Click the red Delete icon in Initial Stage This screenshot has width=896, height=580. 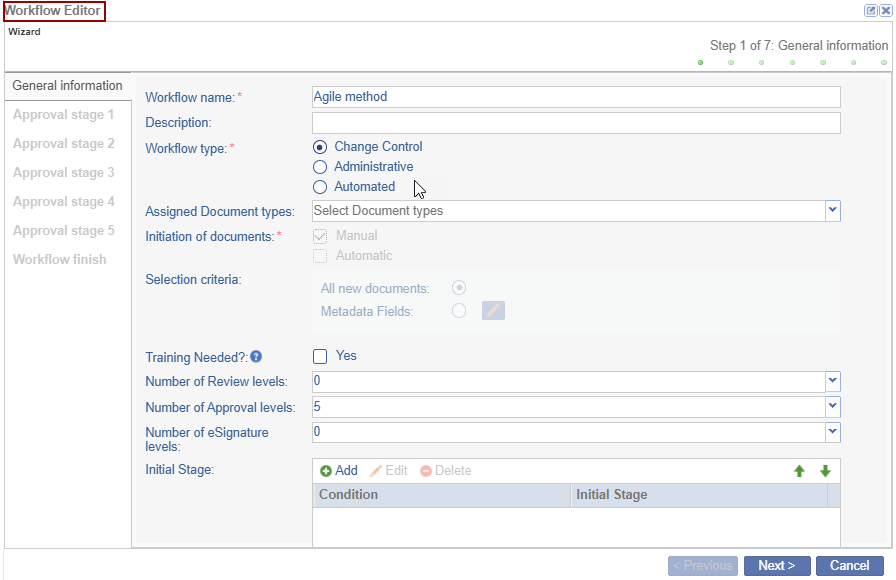(426, 471)
